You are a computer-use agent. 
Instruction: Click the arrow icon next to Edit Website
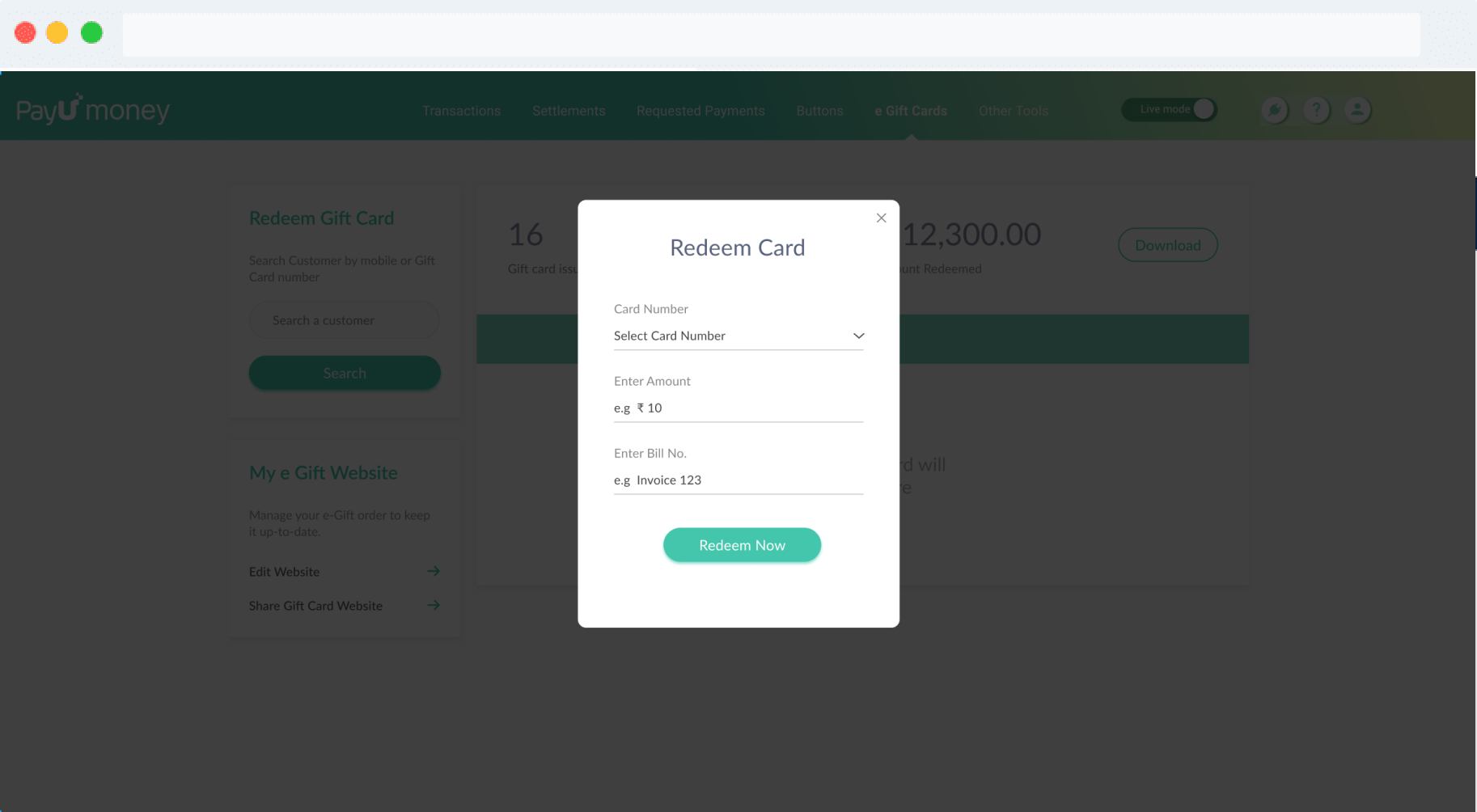pyautogui.click(x=434, y=571)
